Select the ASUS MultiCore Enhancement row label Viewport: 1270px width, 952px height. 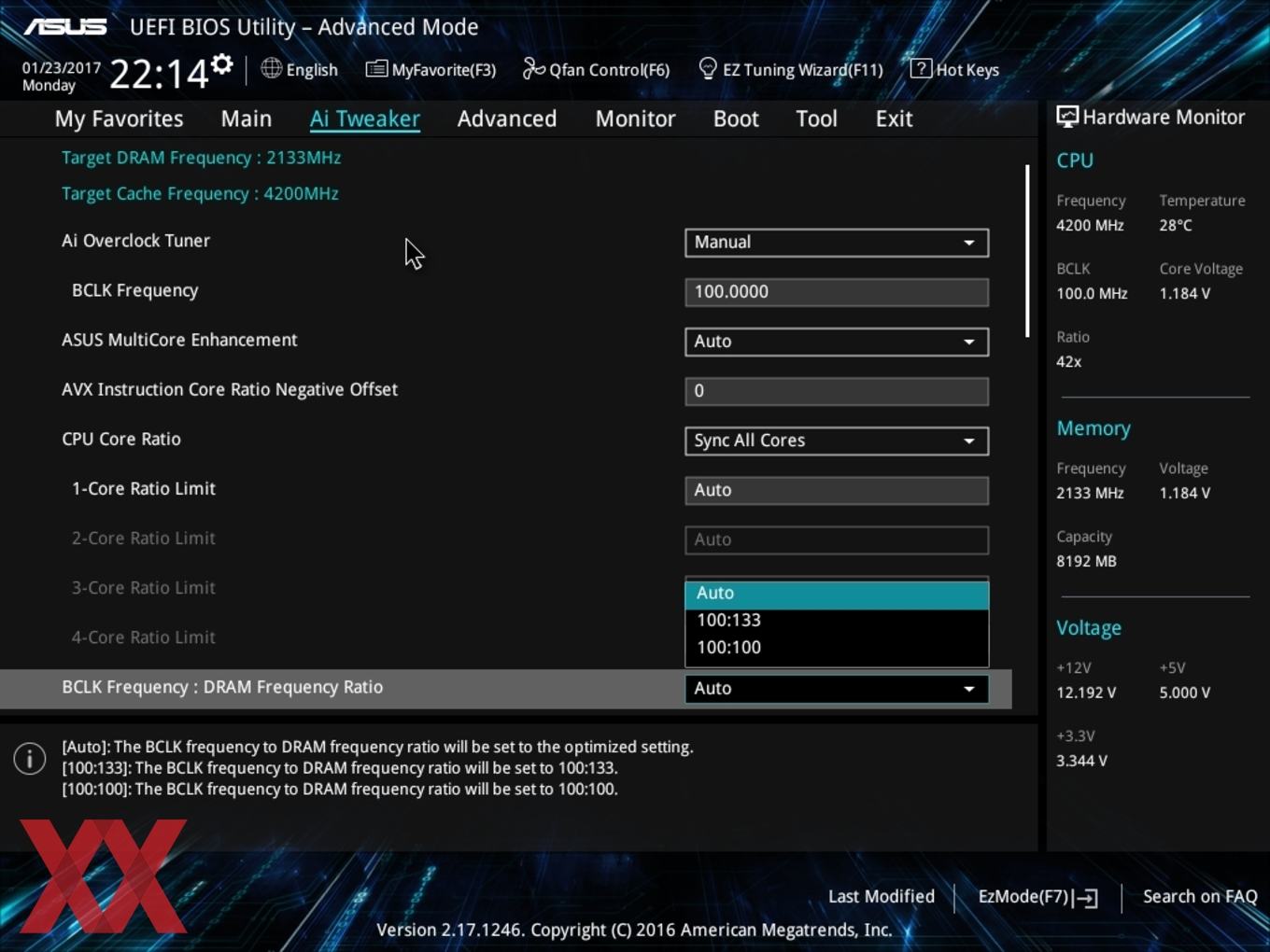click(x=179, y=340)
